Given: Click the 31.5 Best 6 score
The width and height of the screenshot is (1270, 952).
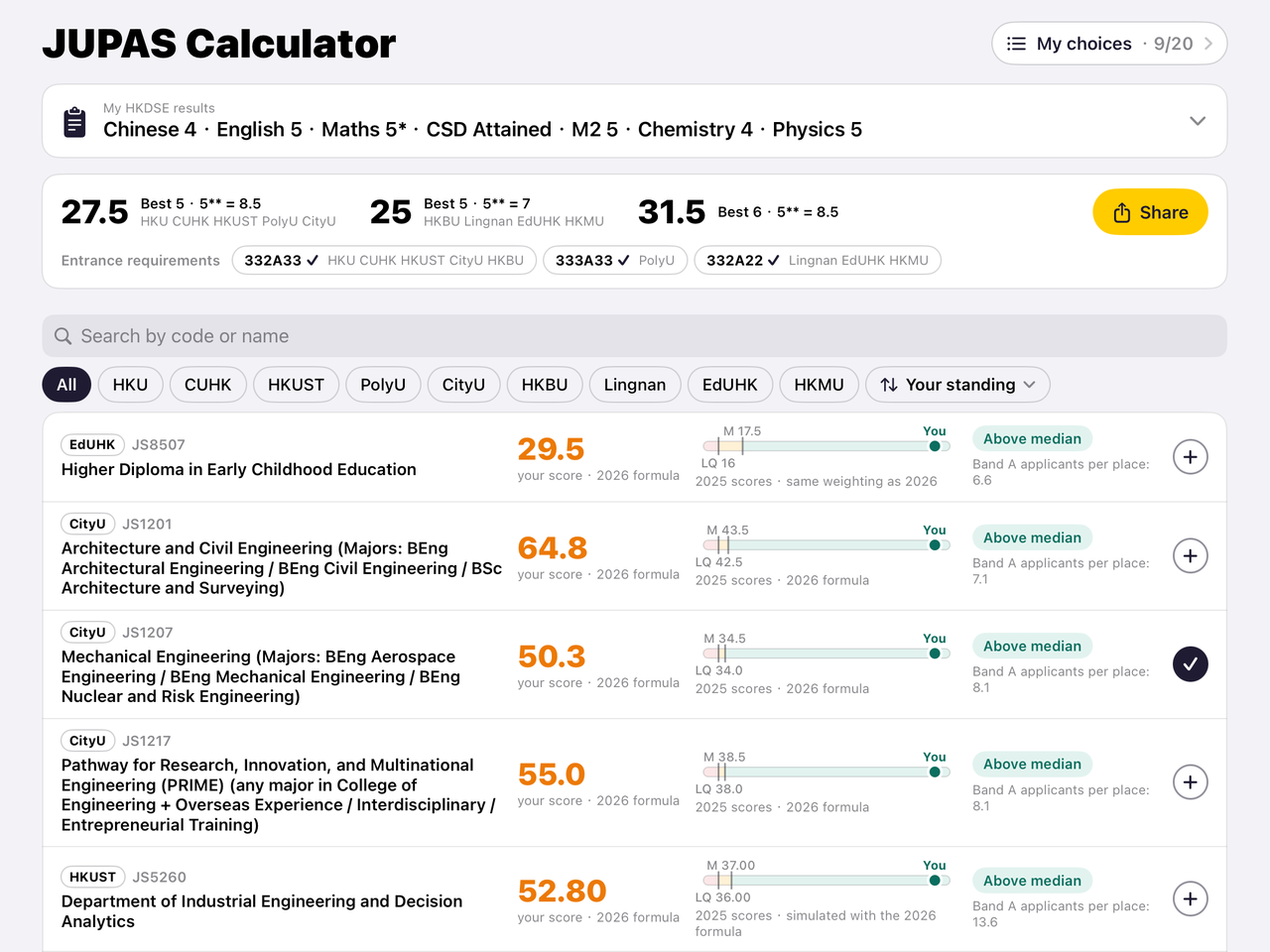Looking at the screenshot, I should 672,212.
